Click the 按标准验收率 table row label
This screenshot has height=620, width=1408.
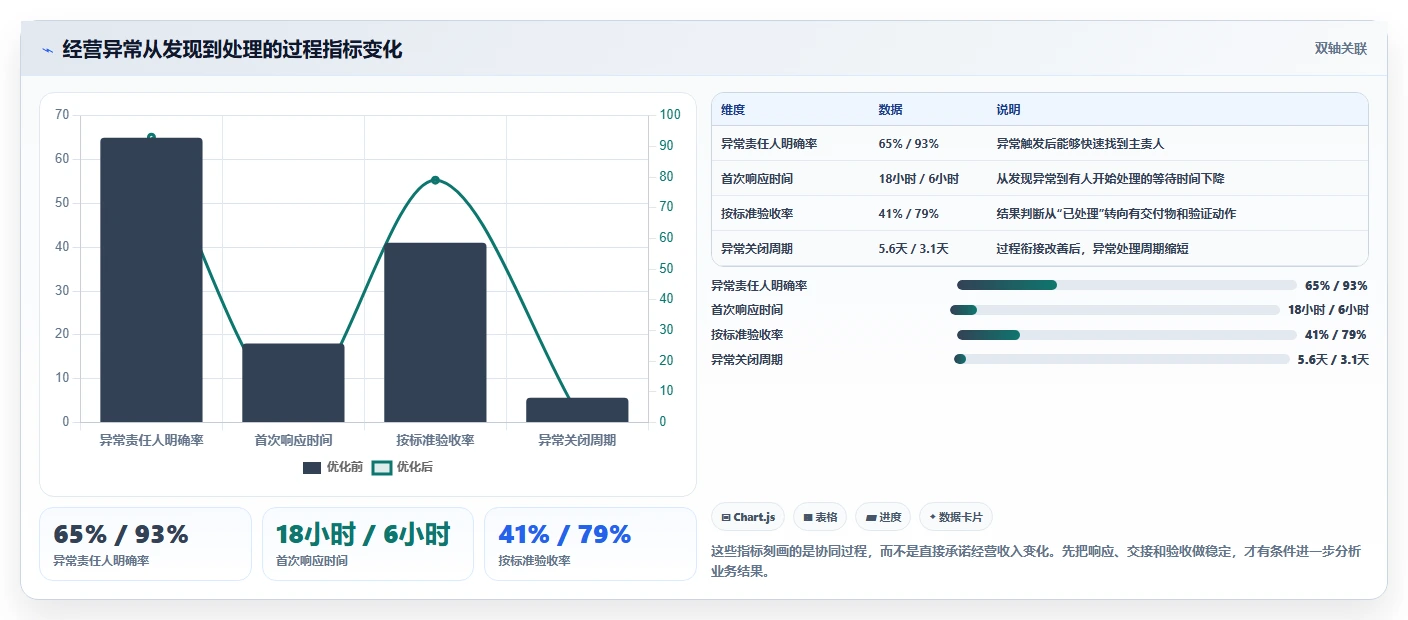[x=757, y=214]
